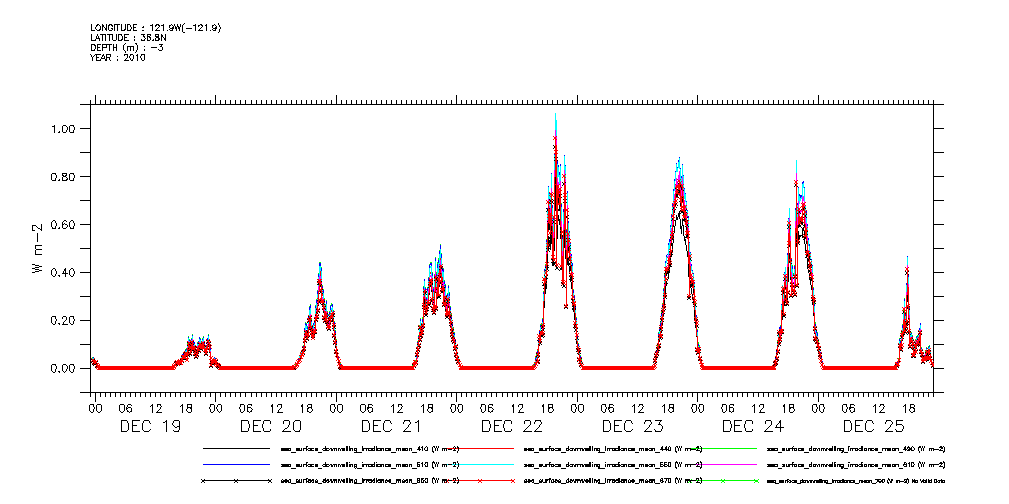Click the plain black legend line sample

pos(236,448)
